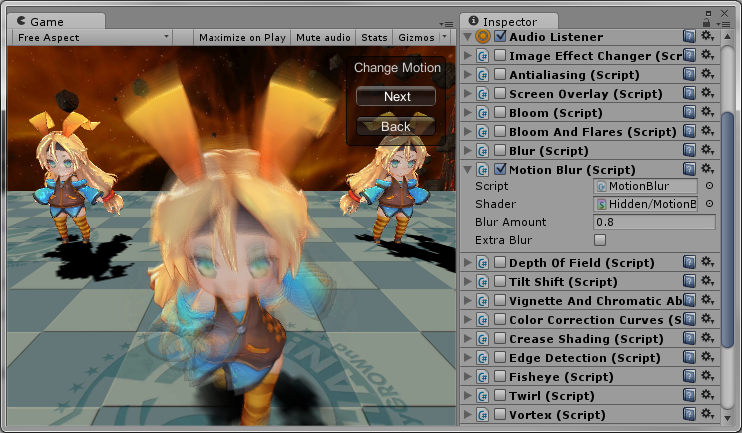
Task: Click Back motion button
Action: pyautogui.click(x=396, y=126)
